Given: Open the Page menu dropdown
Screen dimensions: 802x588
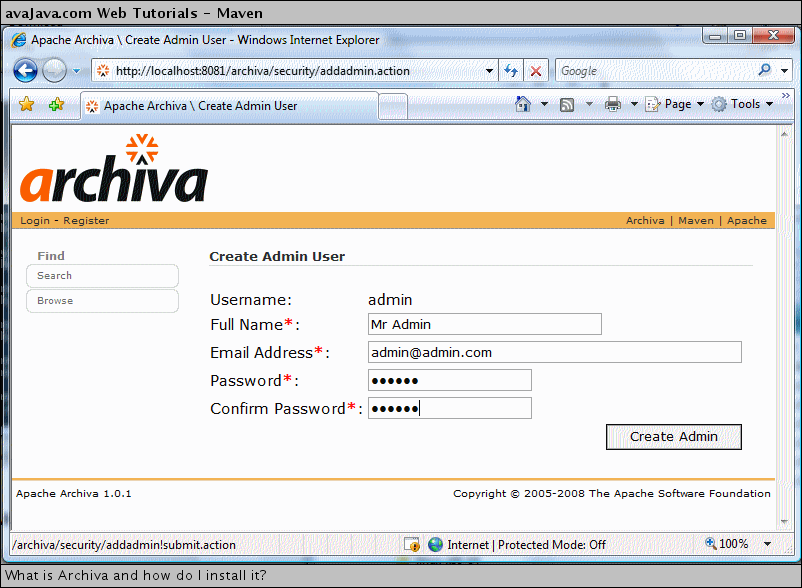Looking at the screenshot, I should [673, 103].
